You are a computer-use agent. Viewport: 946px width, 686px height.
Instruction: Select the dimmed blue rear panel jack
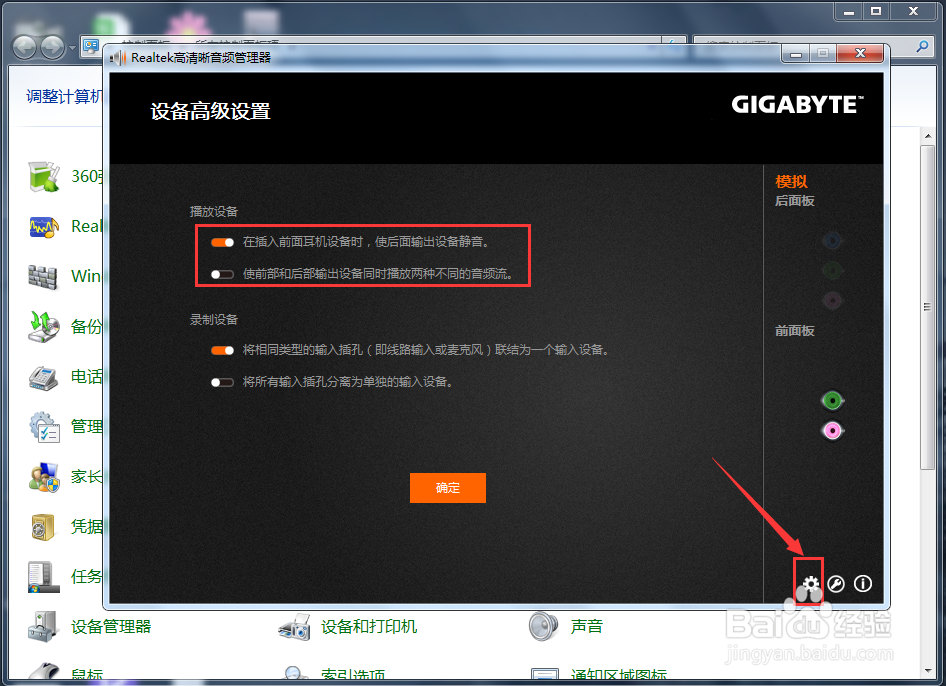(x=833, y=241)
